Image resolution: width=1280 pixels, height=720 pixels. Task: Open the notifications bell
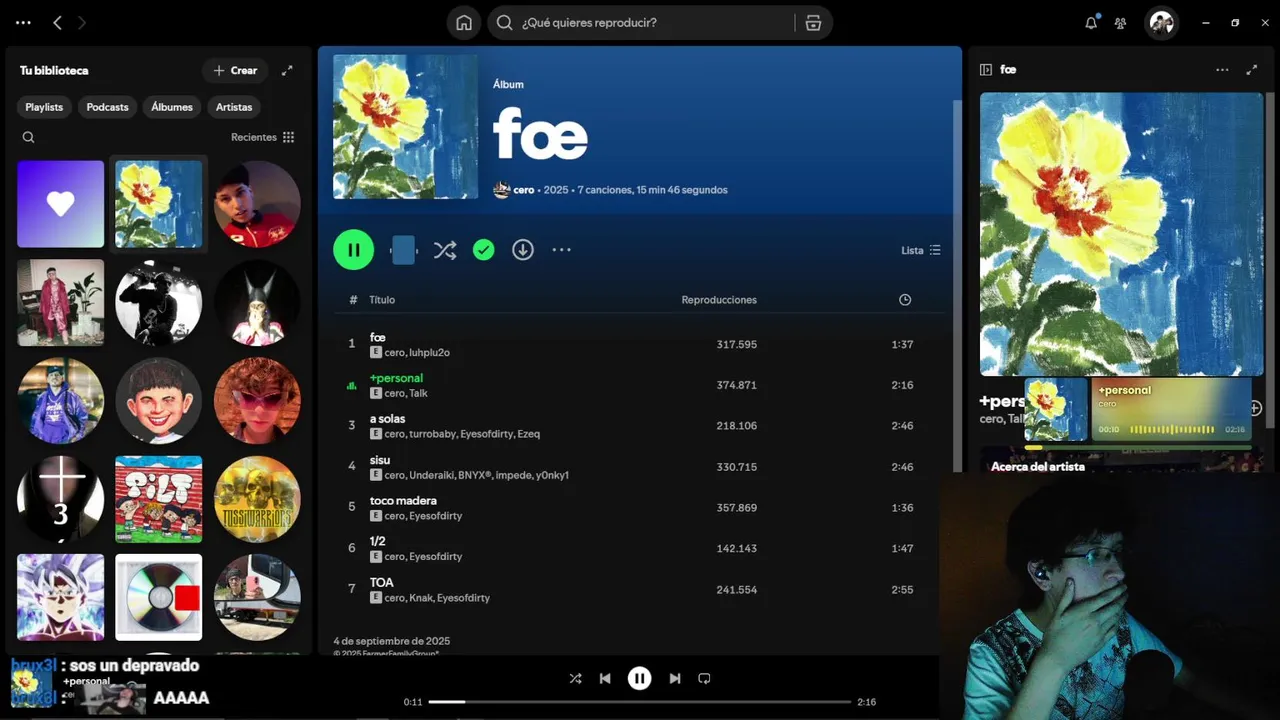(1091, 22)
